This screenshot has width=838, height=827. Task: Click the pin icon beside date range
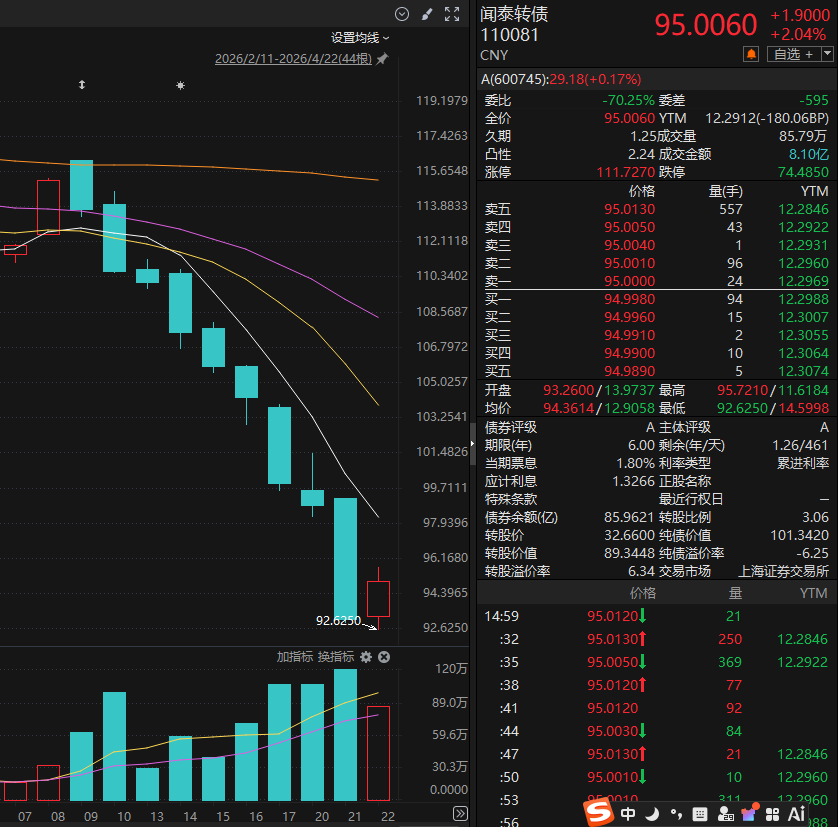click(x=382, y=59)
